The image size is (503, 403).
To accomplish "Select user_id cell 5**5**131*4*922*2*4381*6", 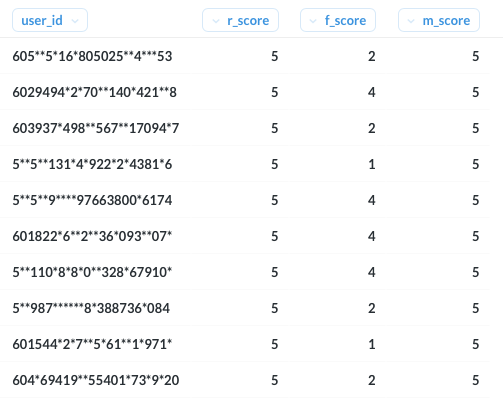I will [x=92, y=164].
